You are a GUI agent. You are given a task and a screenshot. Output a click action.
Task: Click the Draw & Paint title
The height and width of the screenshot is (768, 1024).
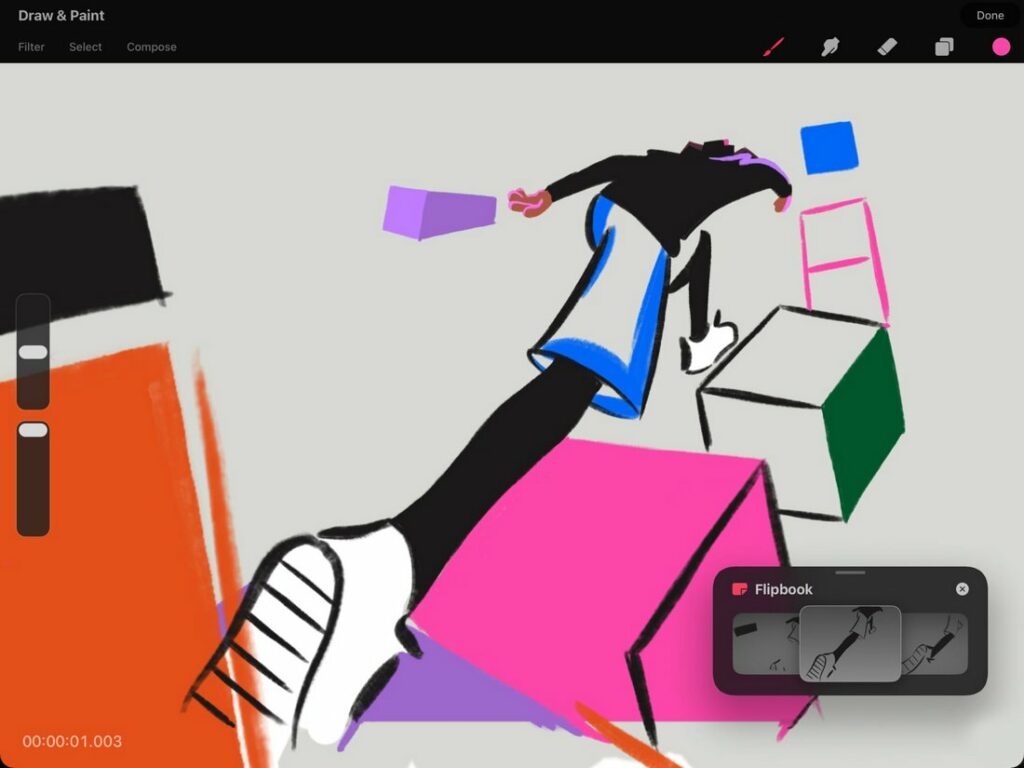tap(62, 15)
